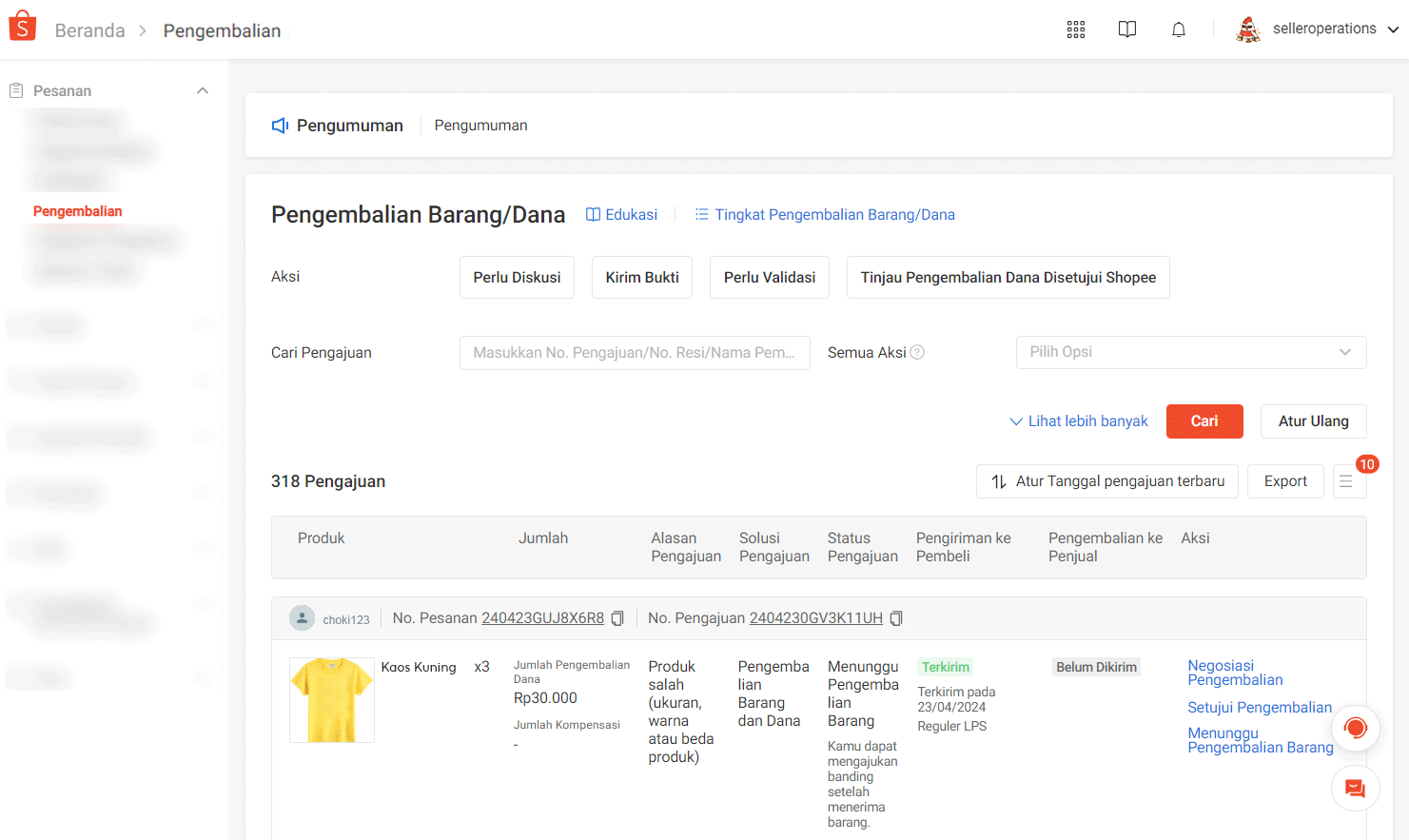1409x840 pixels.
Task: Open the list settings icon showing badge 10
Action: click(1349, 480)
